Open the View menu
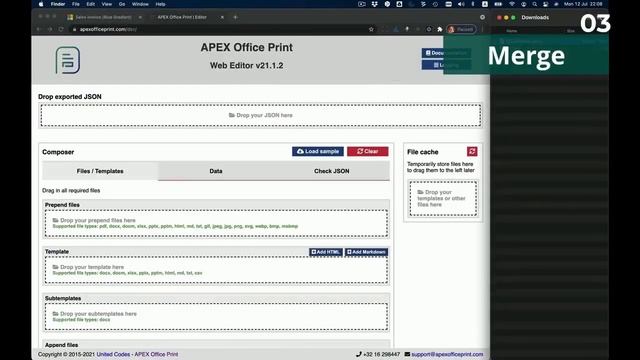The image size is (640, 360). tap(107, 4)
